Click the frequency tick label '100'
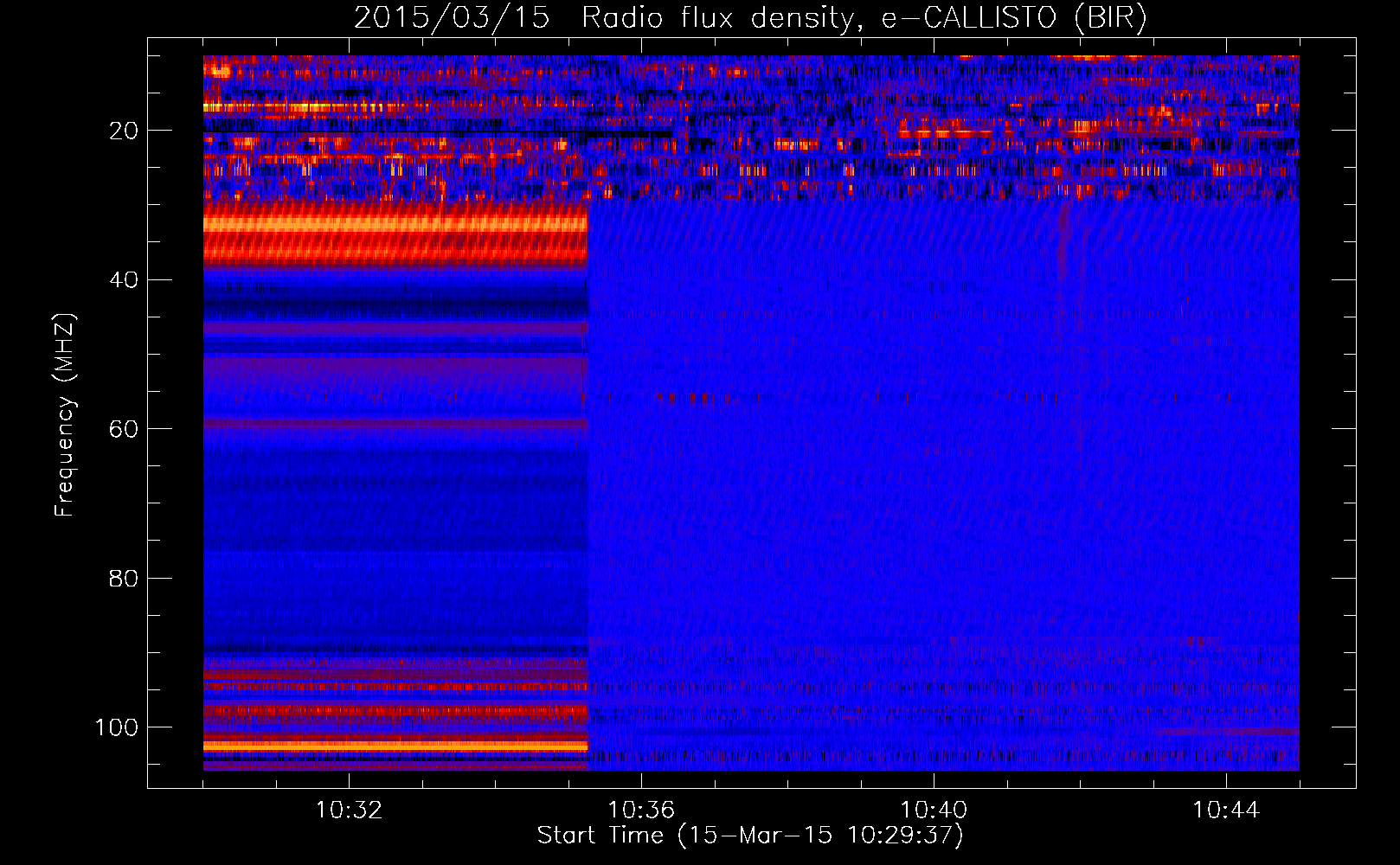Image resolution: width=1400 pixels, height=865 pixels. tap(117, 727)
